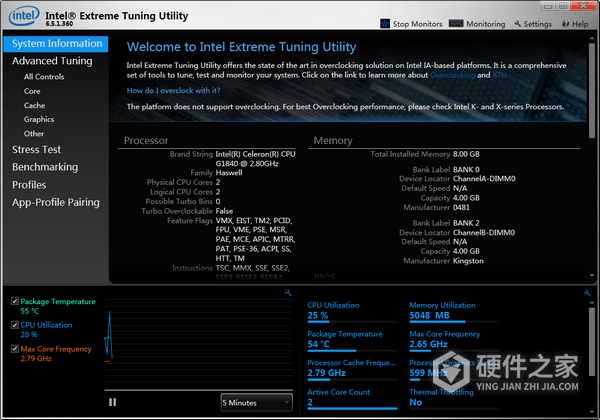This screenshot has width=600, height=420.
Task: Click the Intel logo icon
Action: [24, 16]
